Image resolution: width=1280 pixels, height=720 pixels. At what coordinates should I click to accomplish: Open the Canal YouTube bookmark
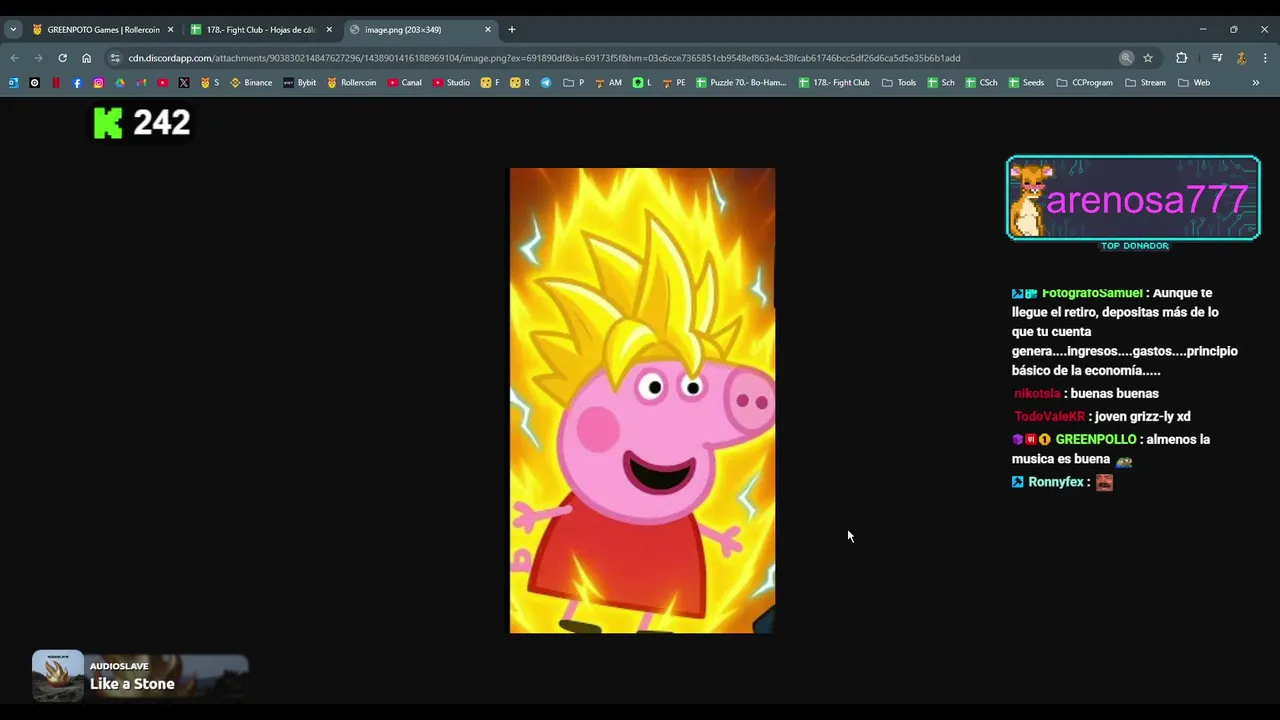[405, 83]
